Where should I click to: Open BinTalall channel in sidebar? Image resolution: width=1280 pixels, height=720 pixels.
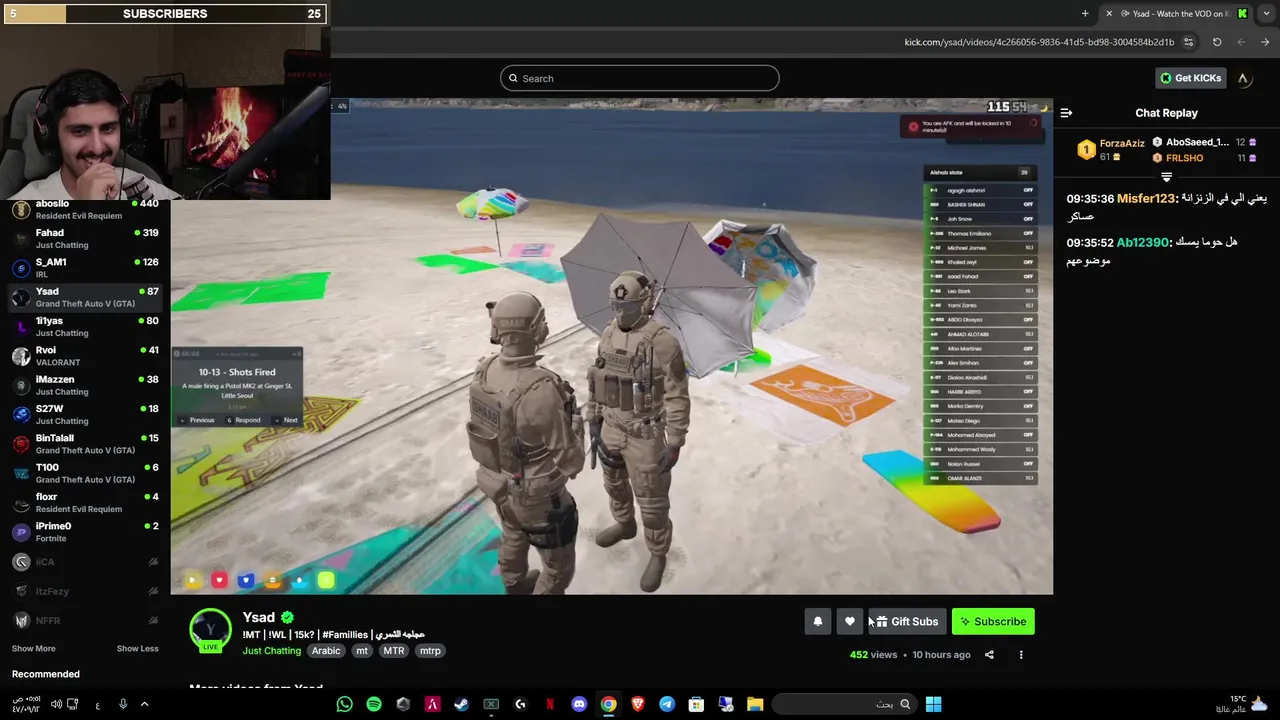(85, 443)
